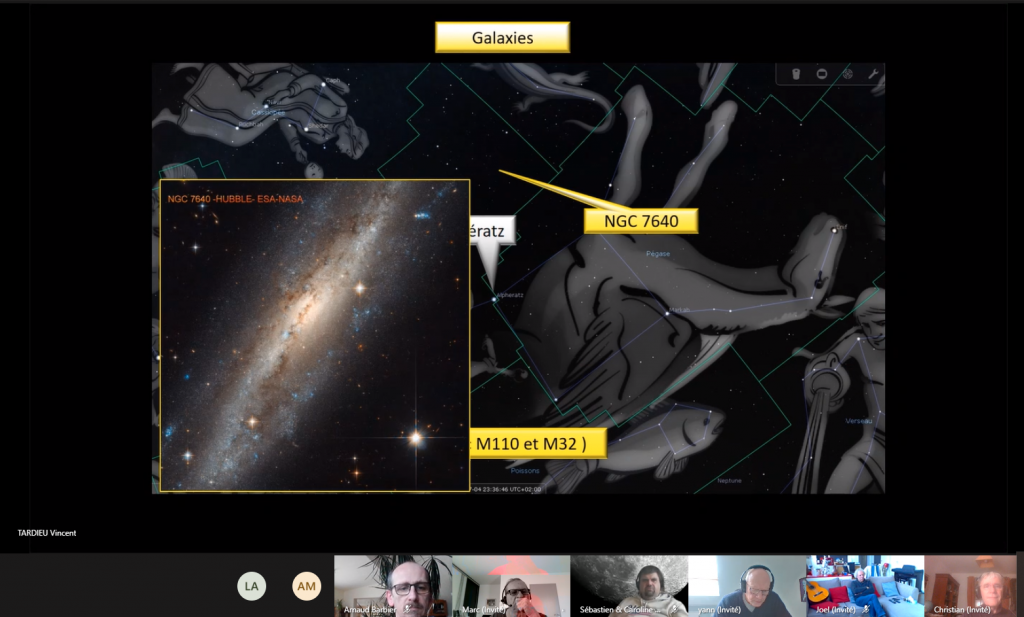Screen dimensions: 1024x617
Task: Open Sébastien & Caroline video tile
Action: [629, 586]
